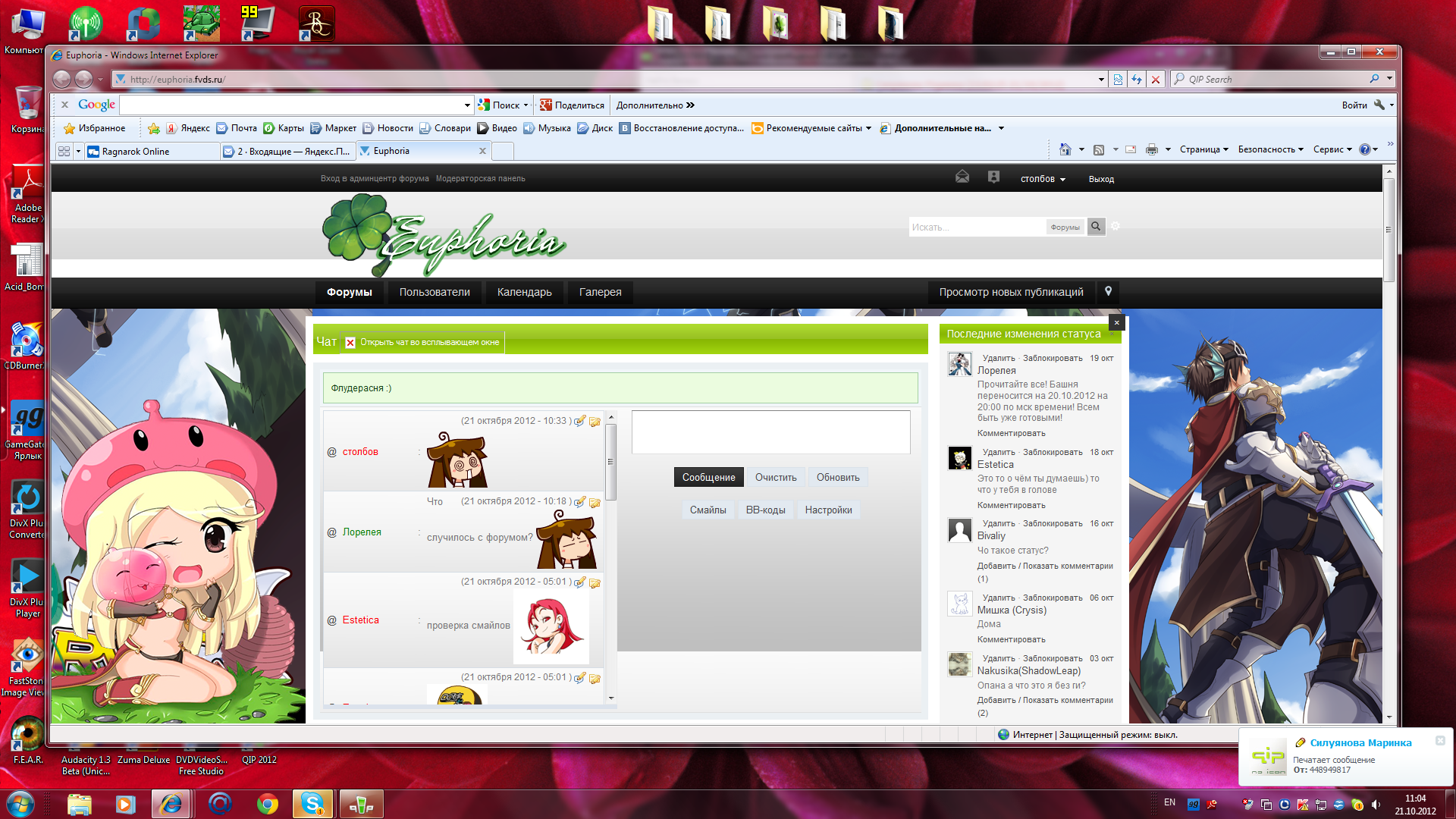Viewport: 1456px width, 819px height.
Task: Click chat message text input area
Action: (770, 432)
